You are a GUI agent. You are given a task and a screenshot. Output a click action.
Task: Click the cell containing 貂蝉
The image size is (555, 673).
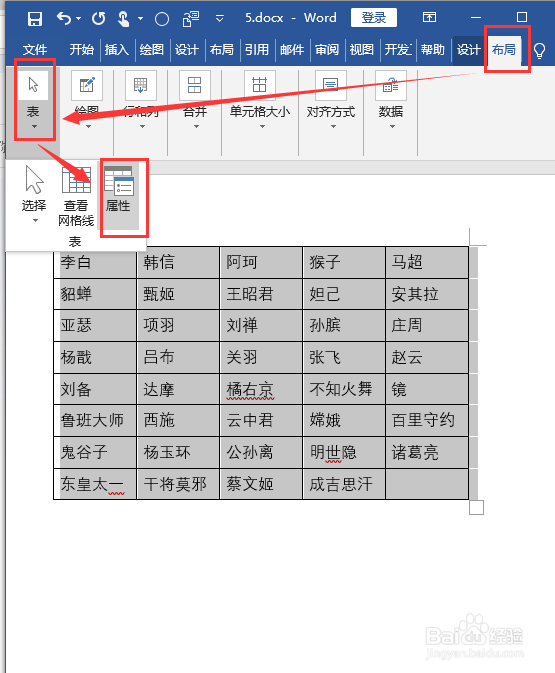(x=95, y=294)
